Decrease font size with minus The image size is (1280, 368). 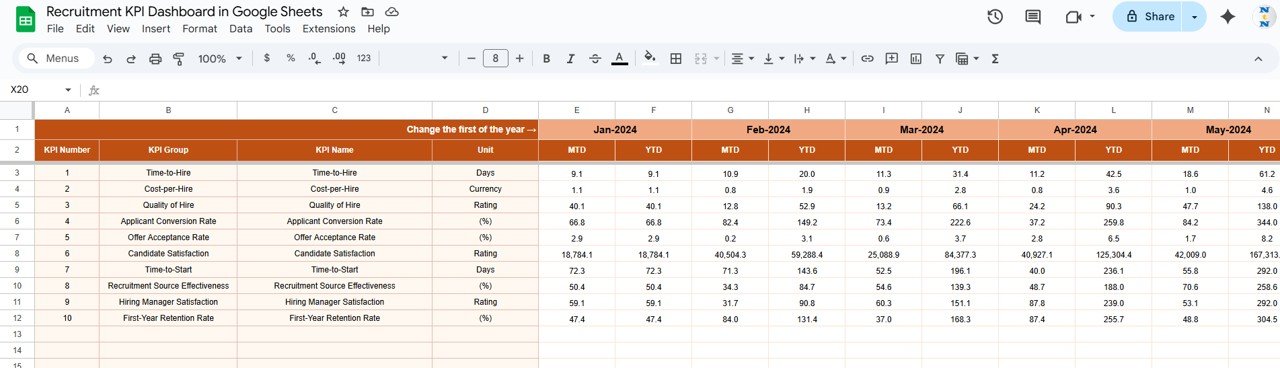tap(471, 59)
